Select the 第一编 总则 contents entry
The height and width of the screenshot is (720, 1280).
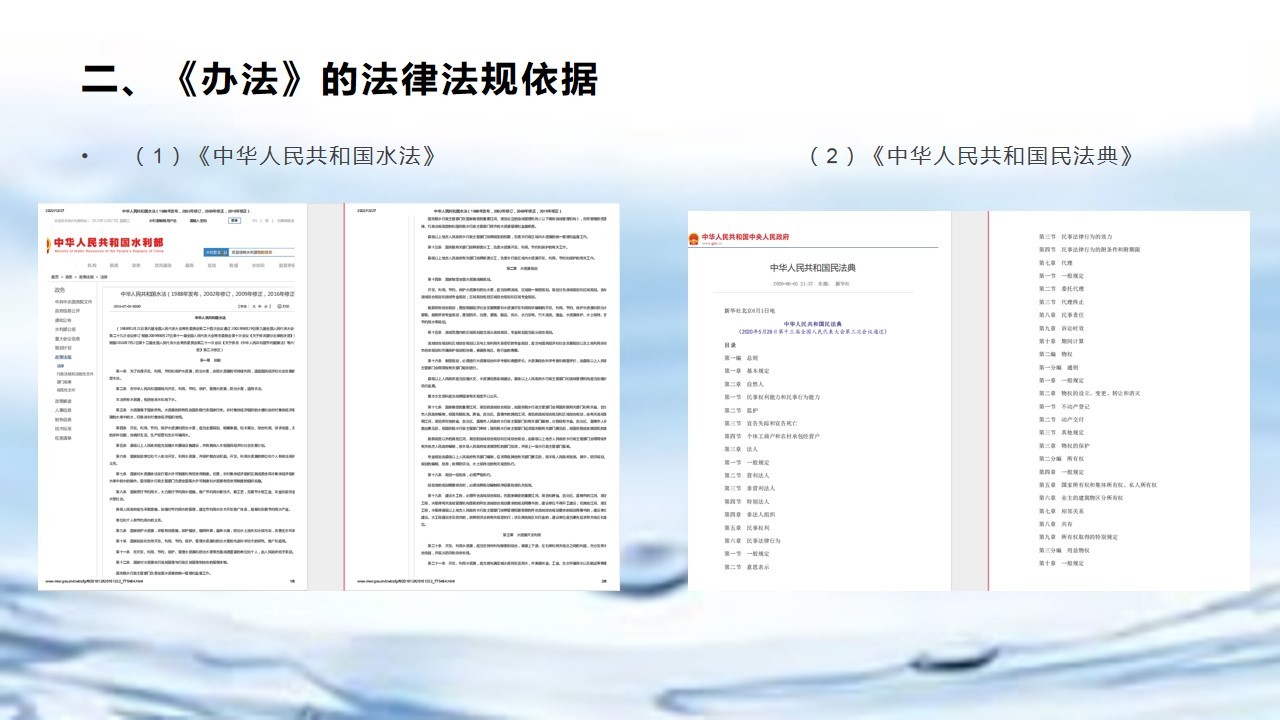741,357
